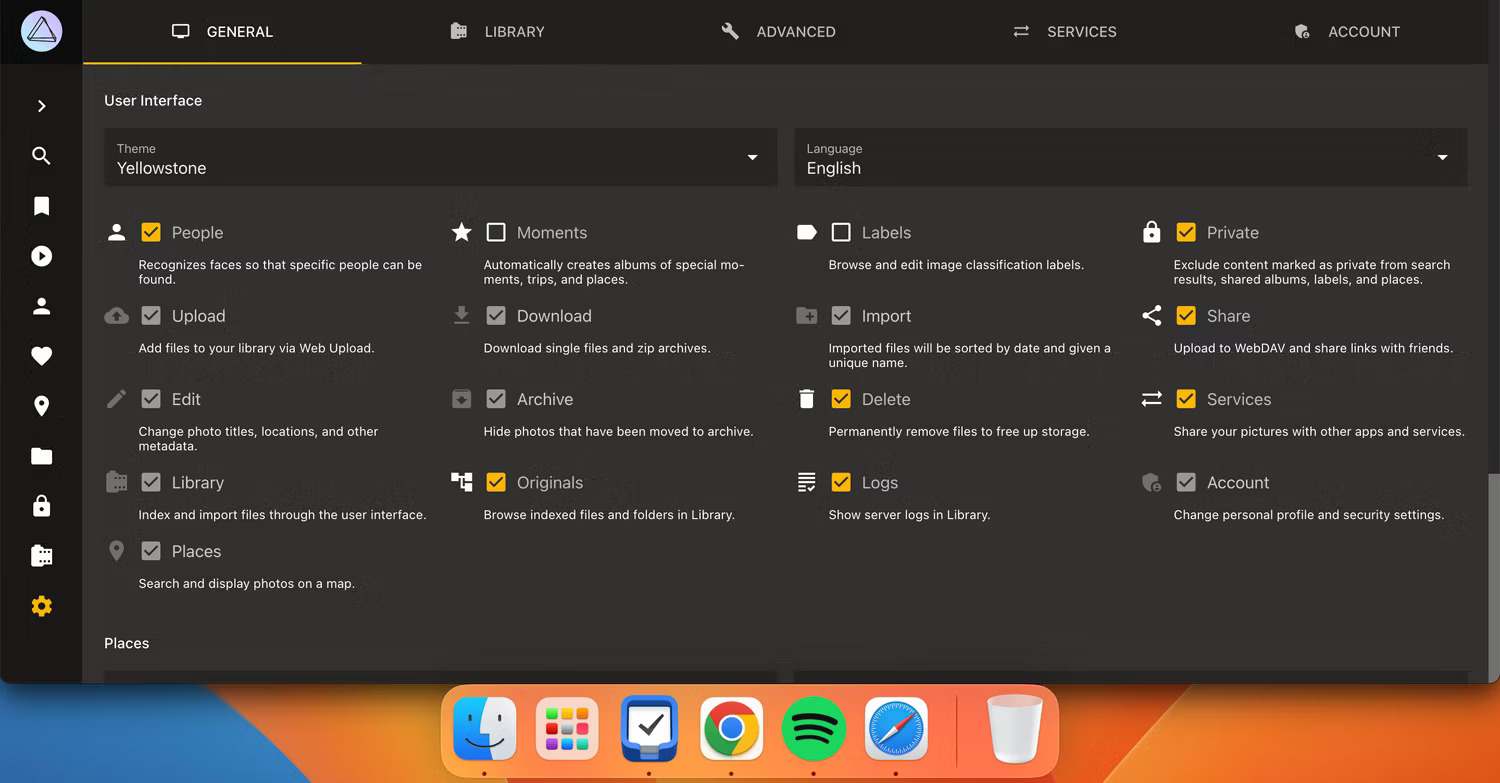
Task: Open favorites via the sidebar heart icon
Action: coord(41,356)
